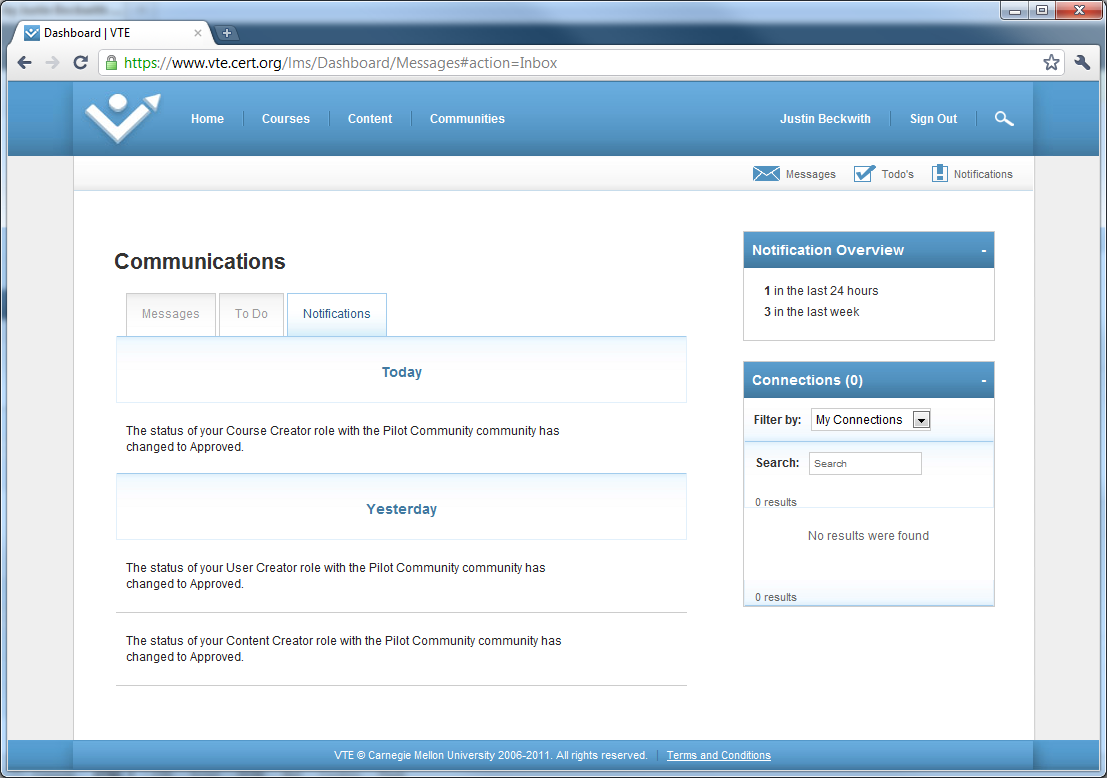This screenshot has width=1107, height=778.
Task: Click the browser address bar URL
Action: tap(340, 63)
